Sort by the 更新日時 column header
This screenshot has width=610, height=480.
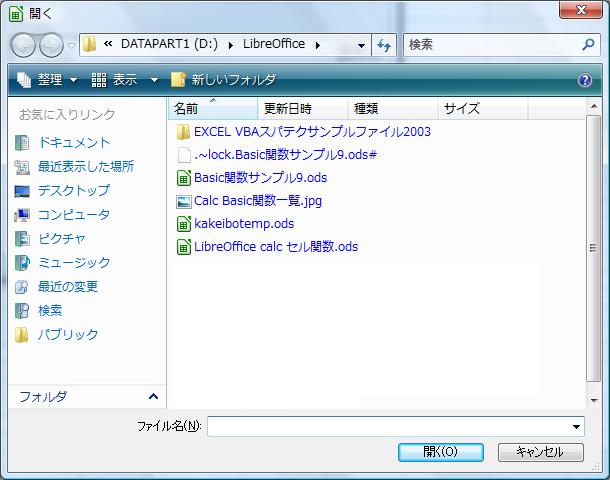(x=303, y=109)
